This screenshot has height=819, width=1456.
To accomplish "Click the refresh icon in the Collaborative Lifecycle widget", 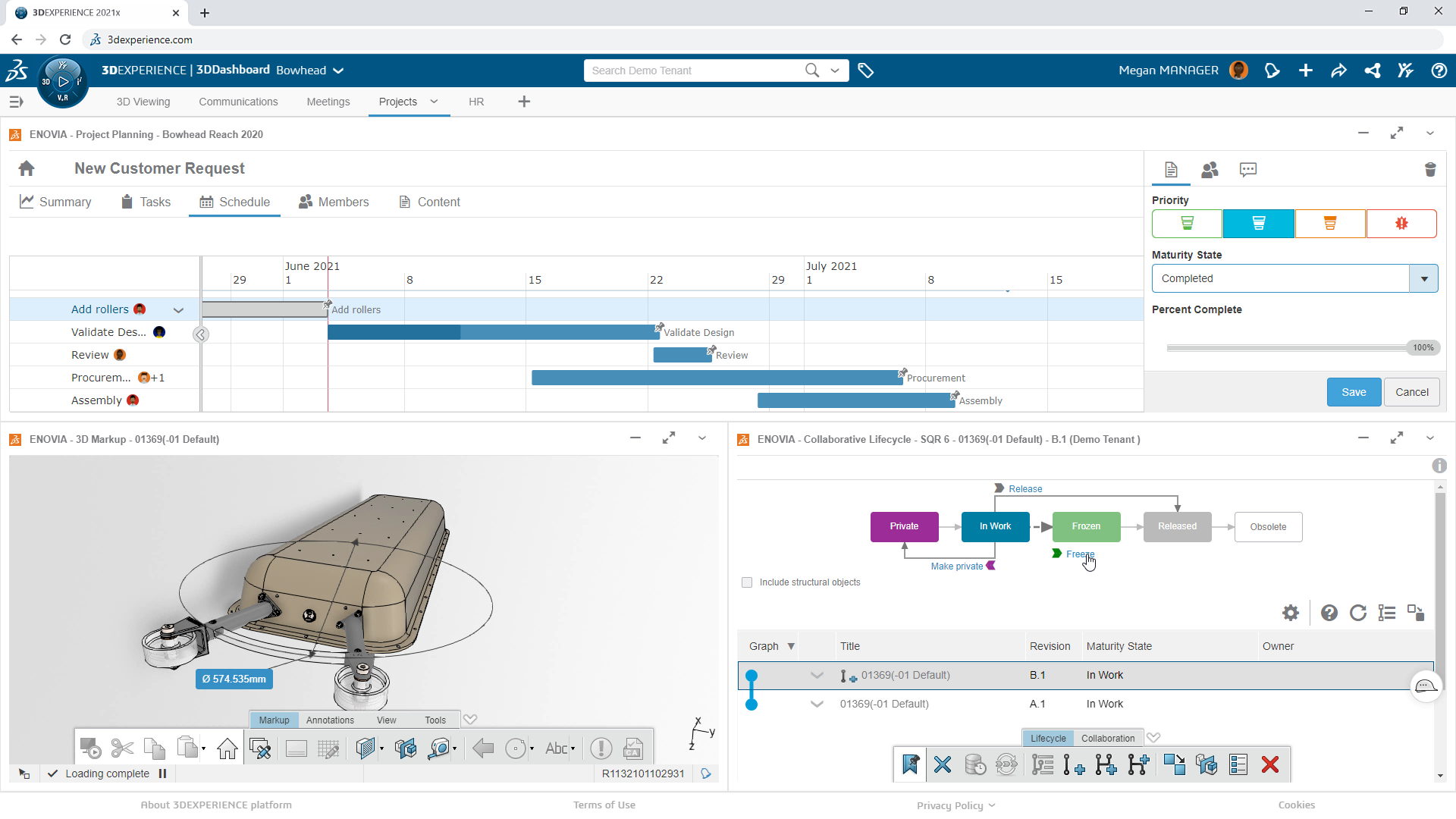I will pyautogui.click(x=1357, y=613).
